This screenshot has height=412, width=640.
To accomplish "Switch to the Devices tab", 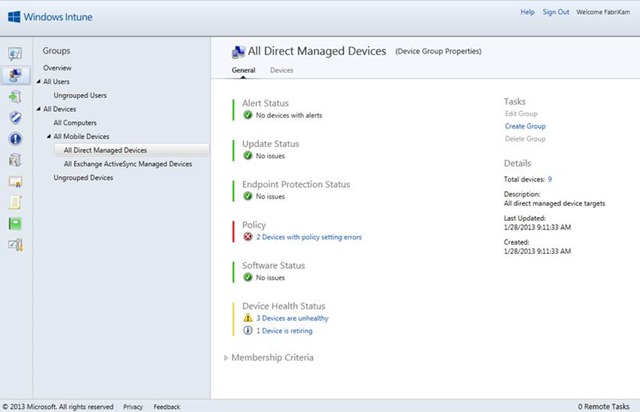I will (282, 71).
